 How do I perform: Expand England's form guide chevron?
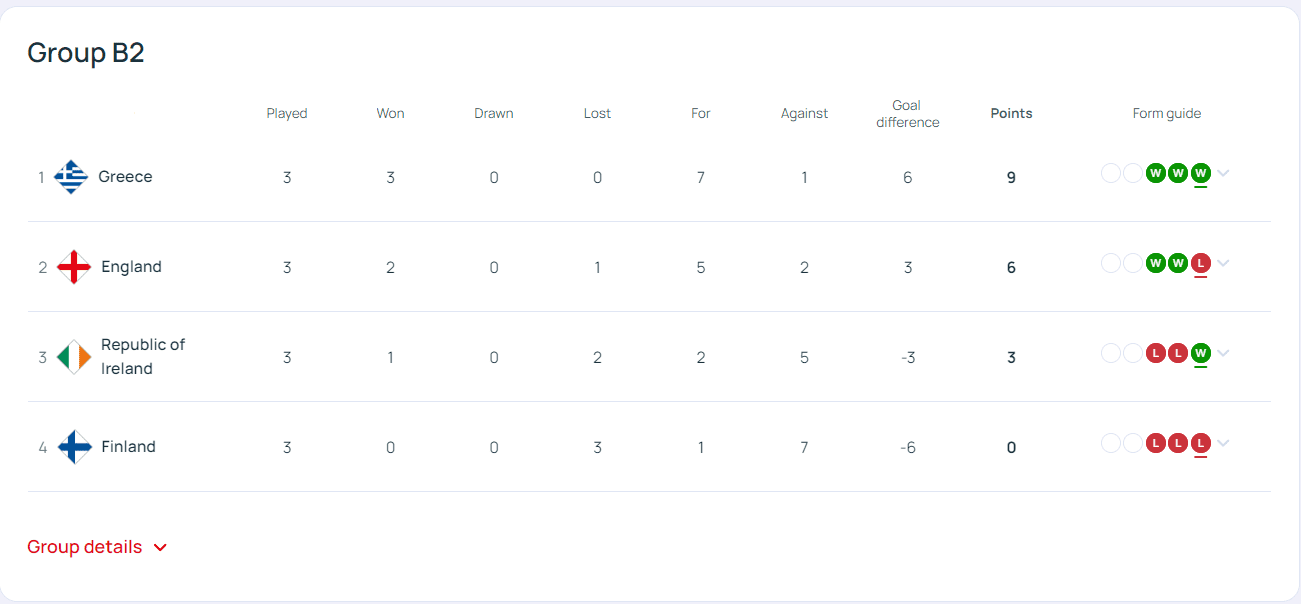(1224, 263)
